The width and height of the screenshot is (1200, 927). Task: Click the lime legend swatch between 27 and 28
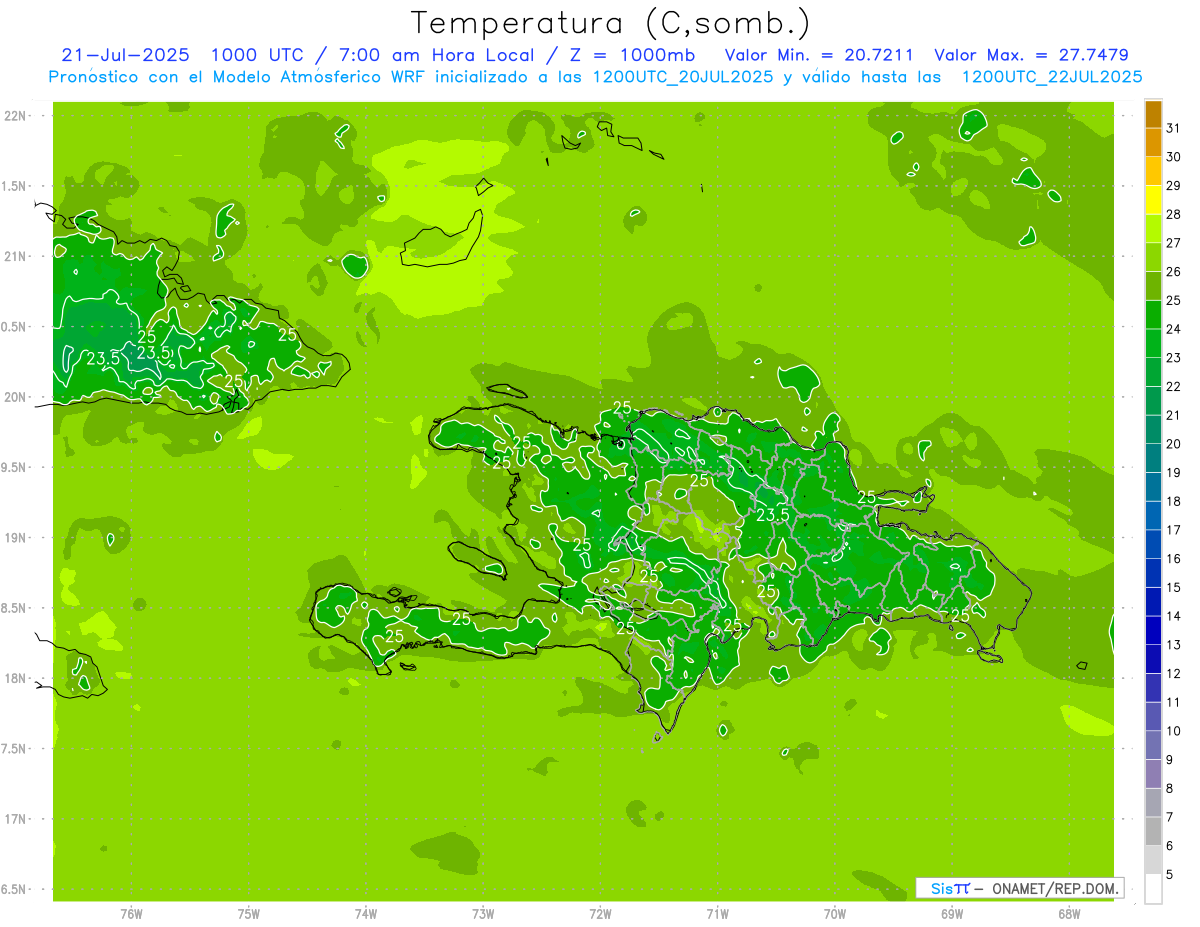point(1153,228)
